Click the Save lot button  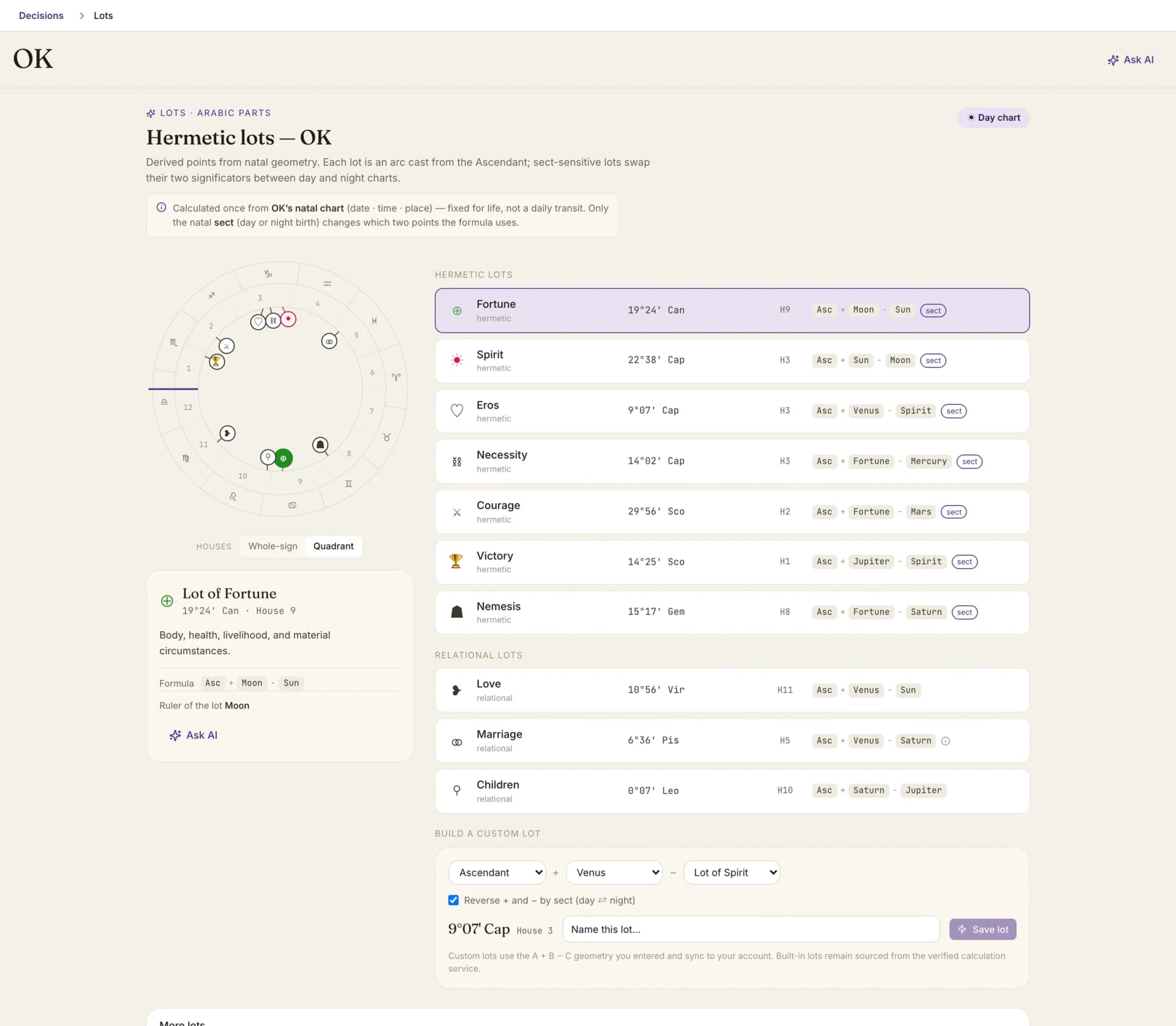[982, 929]
